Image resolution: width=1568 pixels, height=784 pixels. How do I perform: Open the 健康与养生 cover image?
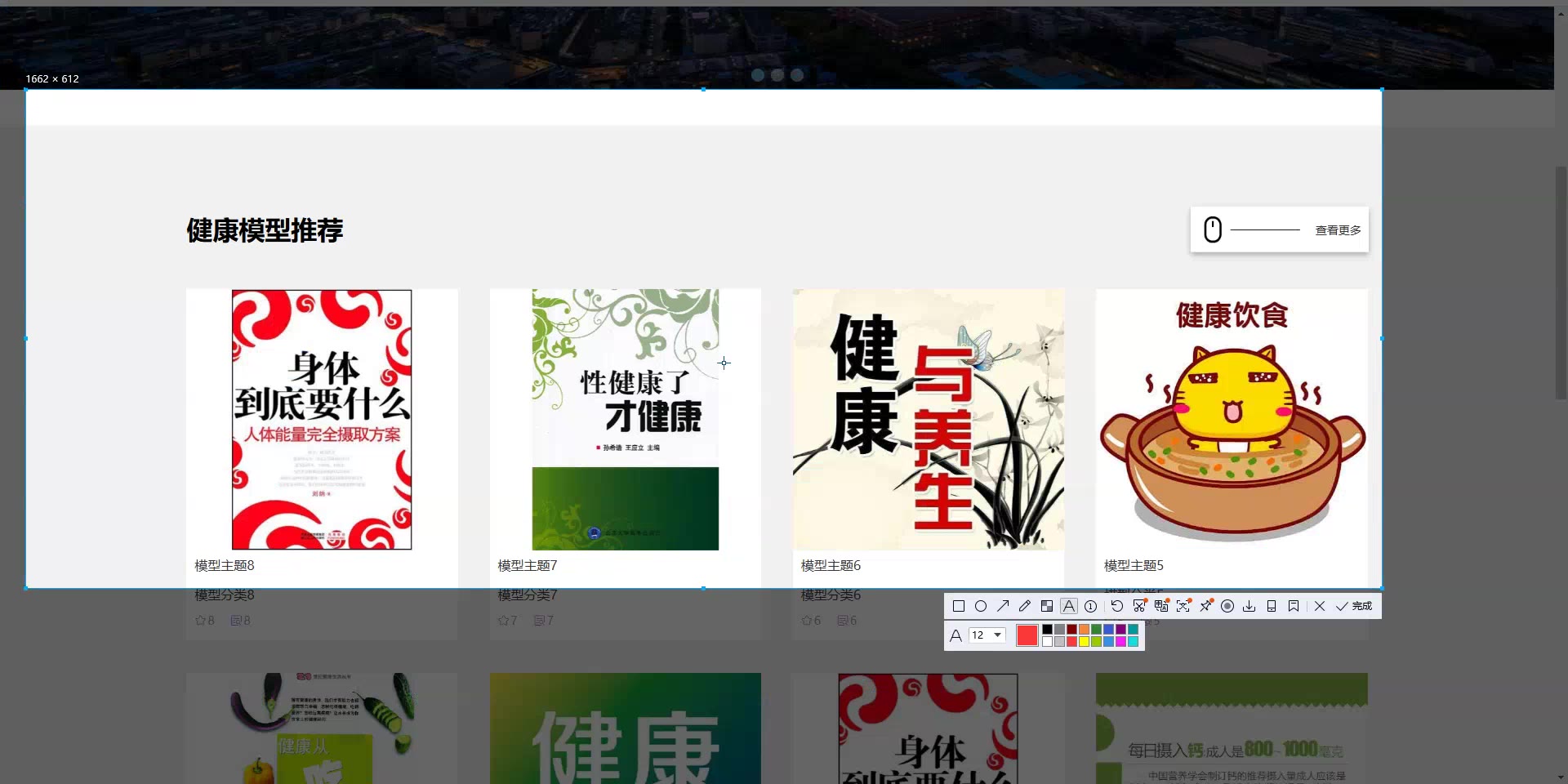[x=929, y=420]
